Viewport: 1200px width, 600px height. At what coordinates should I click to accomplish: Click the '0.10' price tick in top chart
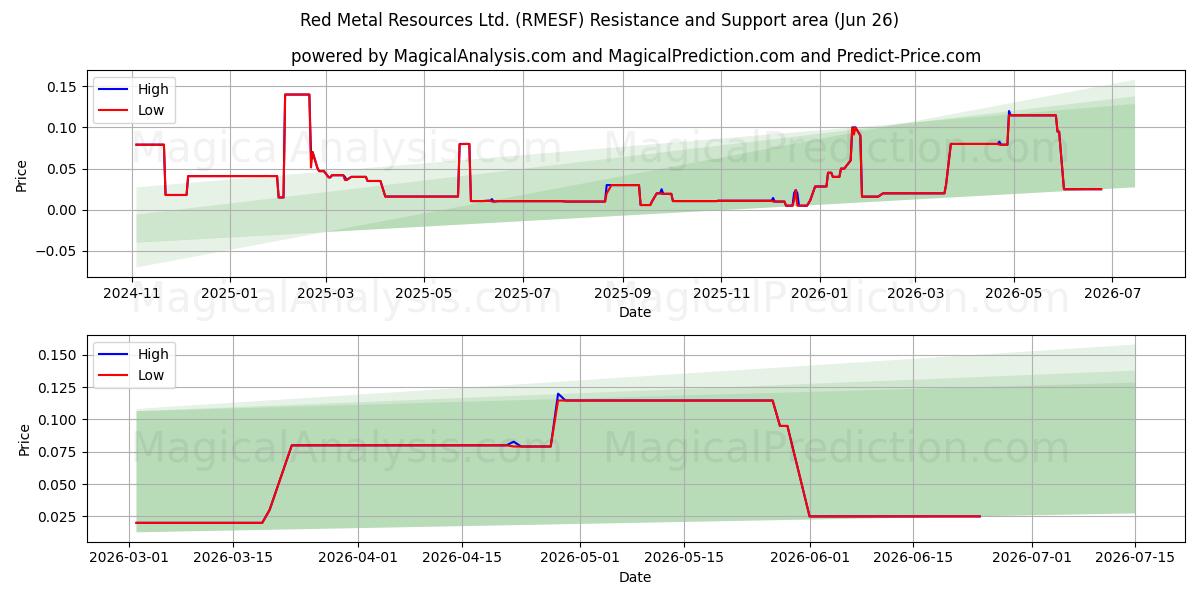pyautogui.click(x=64, y=128)
